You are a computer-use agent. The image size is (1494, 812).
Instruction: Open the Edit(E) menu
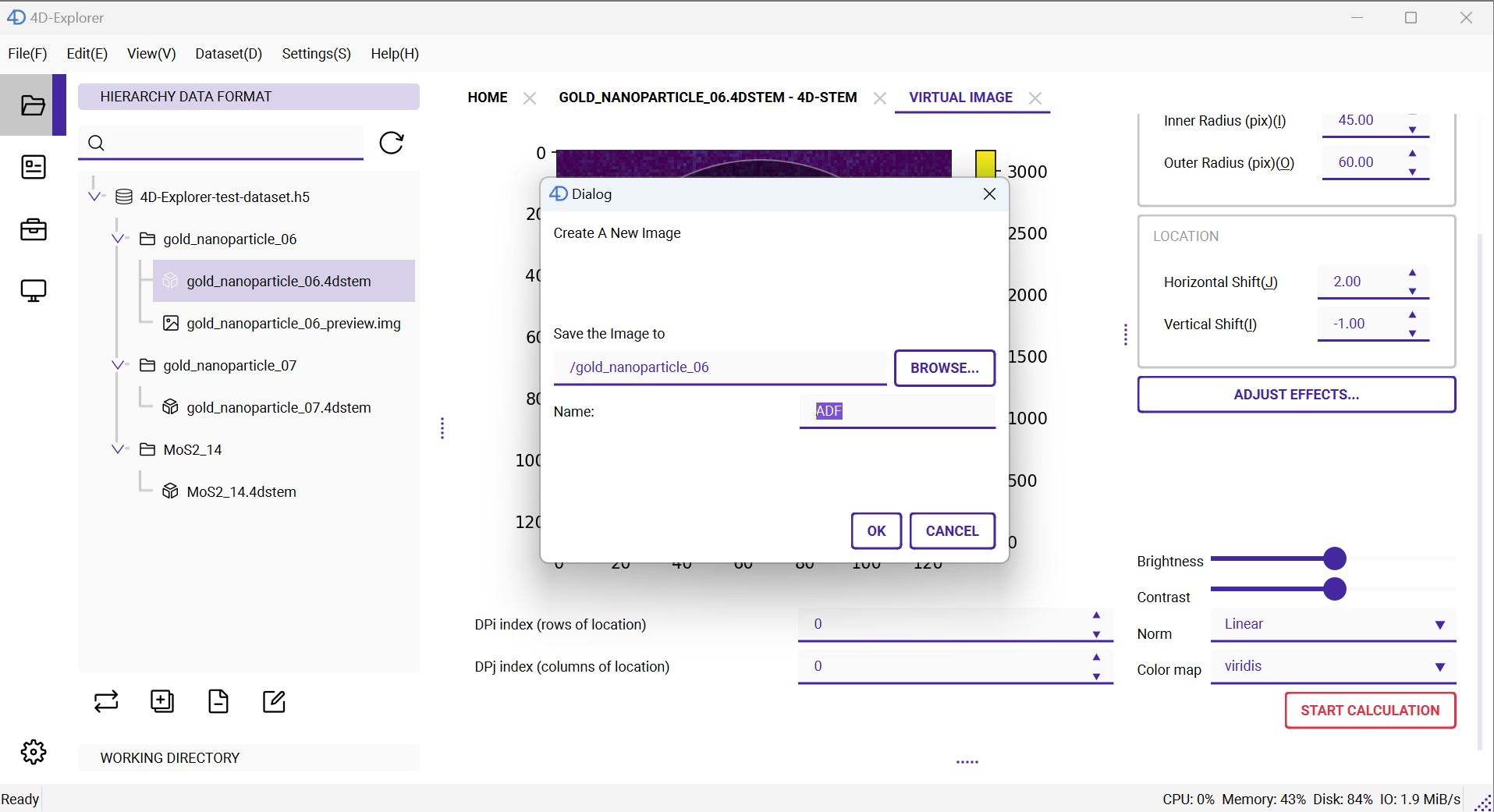tap(87, 54)
